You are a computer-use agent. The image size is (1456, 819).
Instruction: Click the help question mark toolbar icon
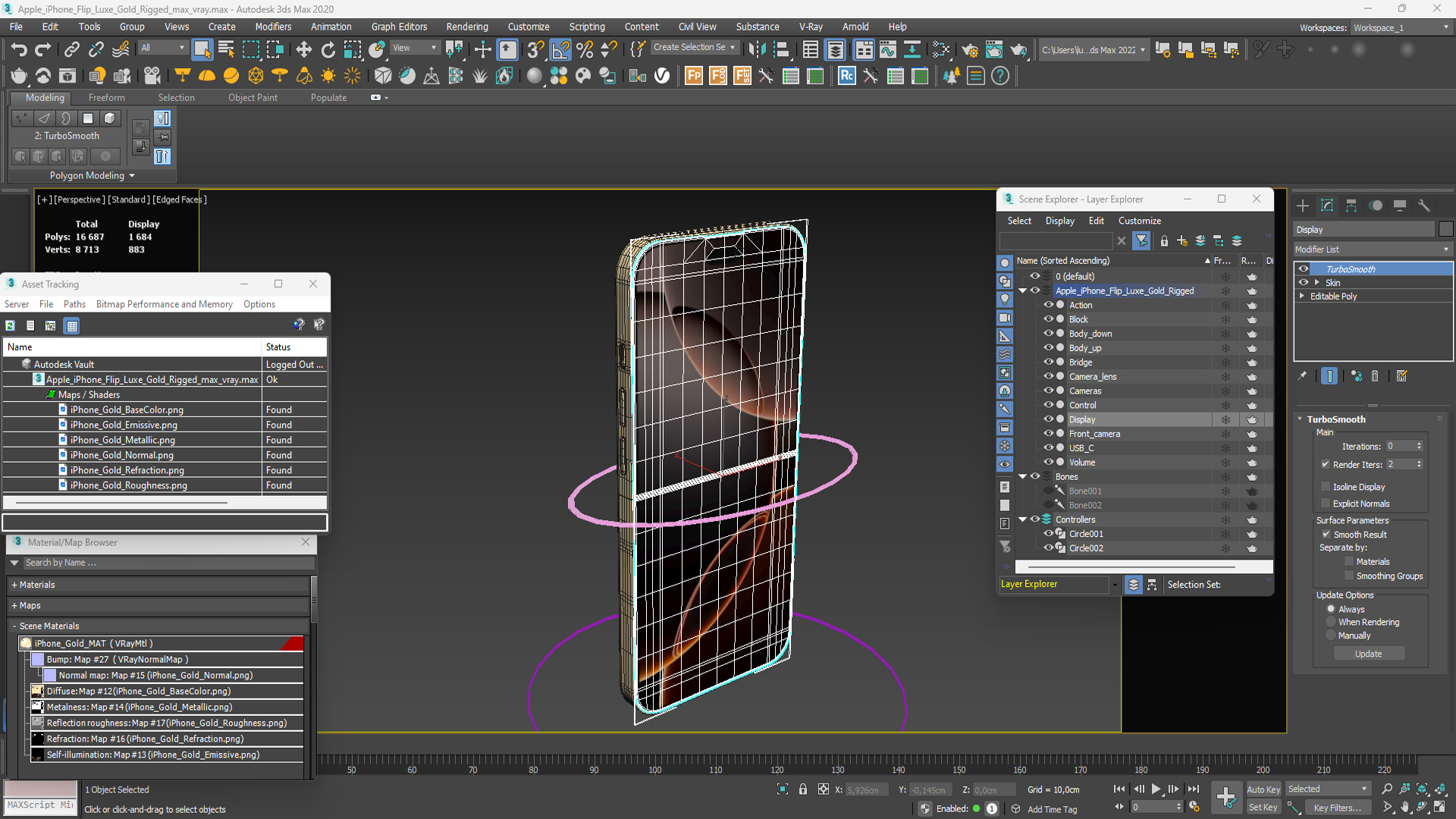1000,76
